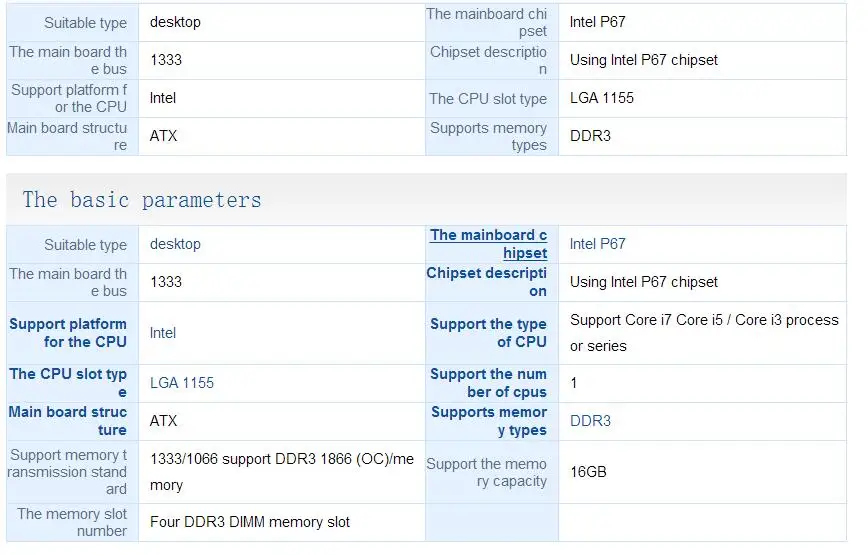Viewport: 868px width, 555px height.
Task: Click the 'Intel' value under basic parameters
Action: pos(163,333)
